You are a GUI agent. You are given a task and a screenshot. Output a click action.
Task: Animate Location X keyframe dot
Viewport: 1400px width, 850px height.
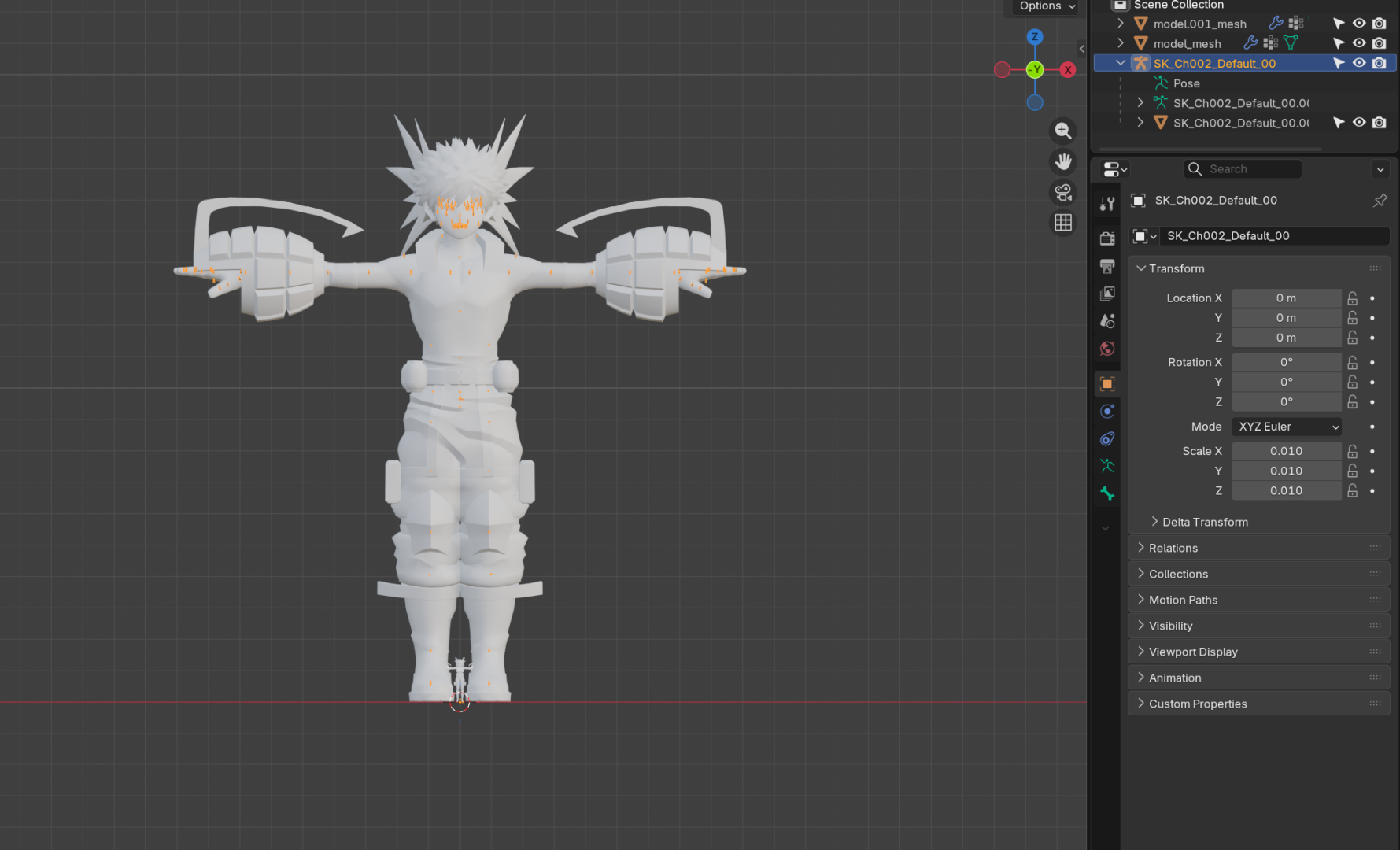1372,298
